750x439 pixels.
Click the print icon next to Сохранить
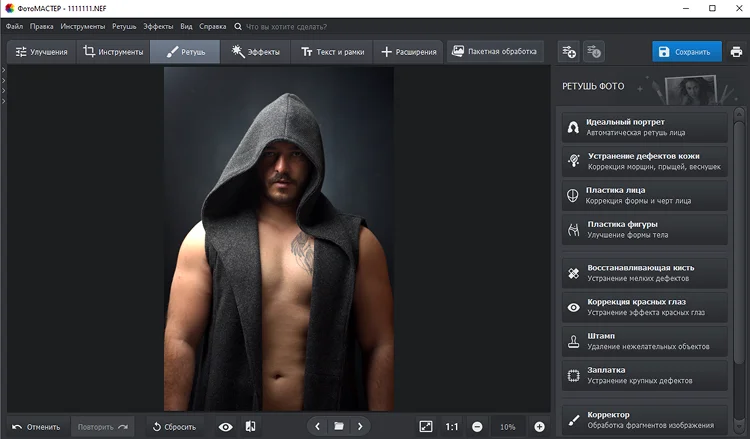pyautogui.click(x=736, y=52)
